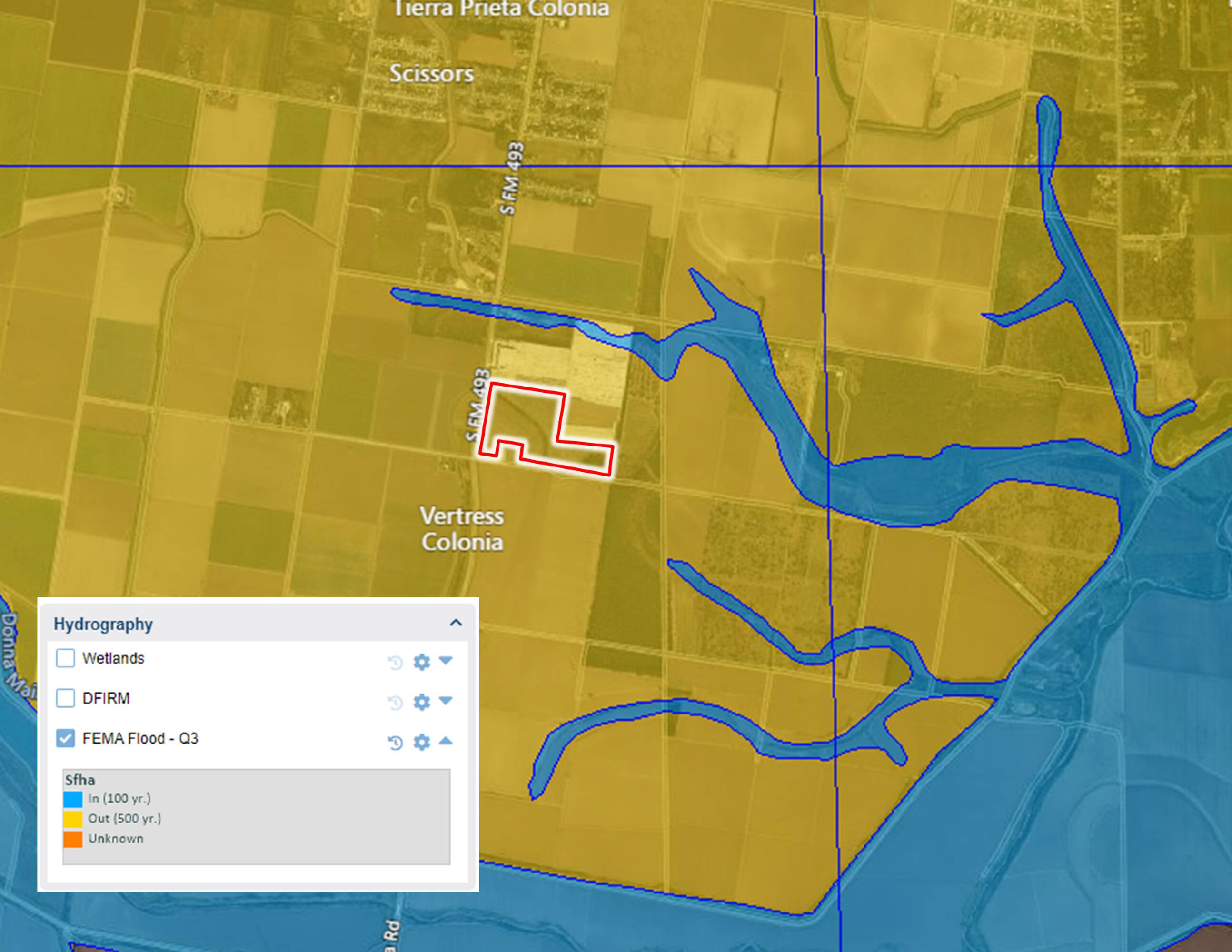Click the Unknown orange swatch

73,839
